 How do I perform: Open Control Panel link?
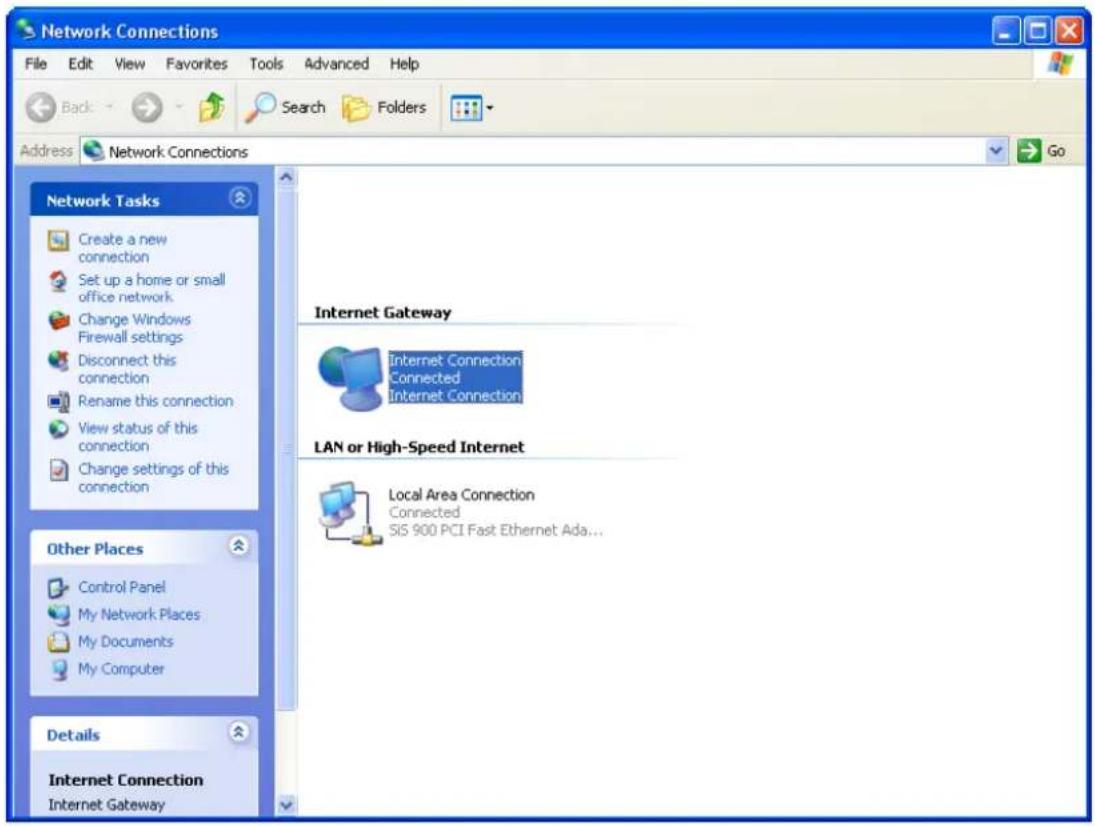click(x=122, y=587)
